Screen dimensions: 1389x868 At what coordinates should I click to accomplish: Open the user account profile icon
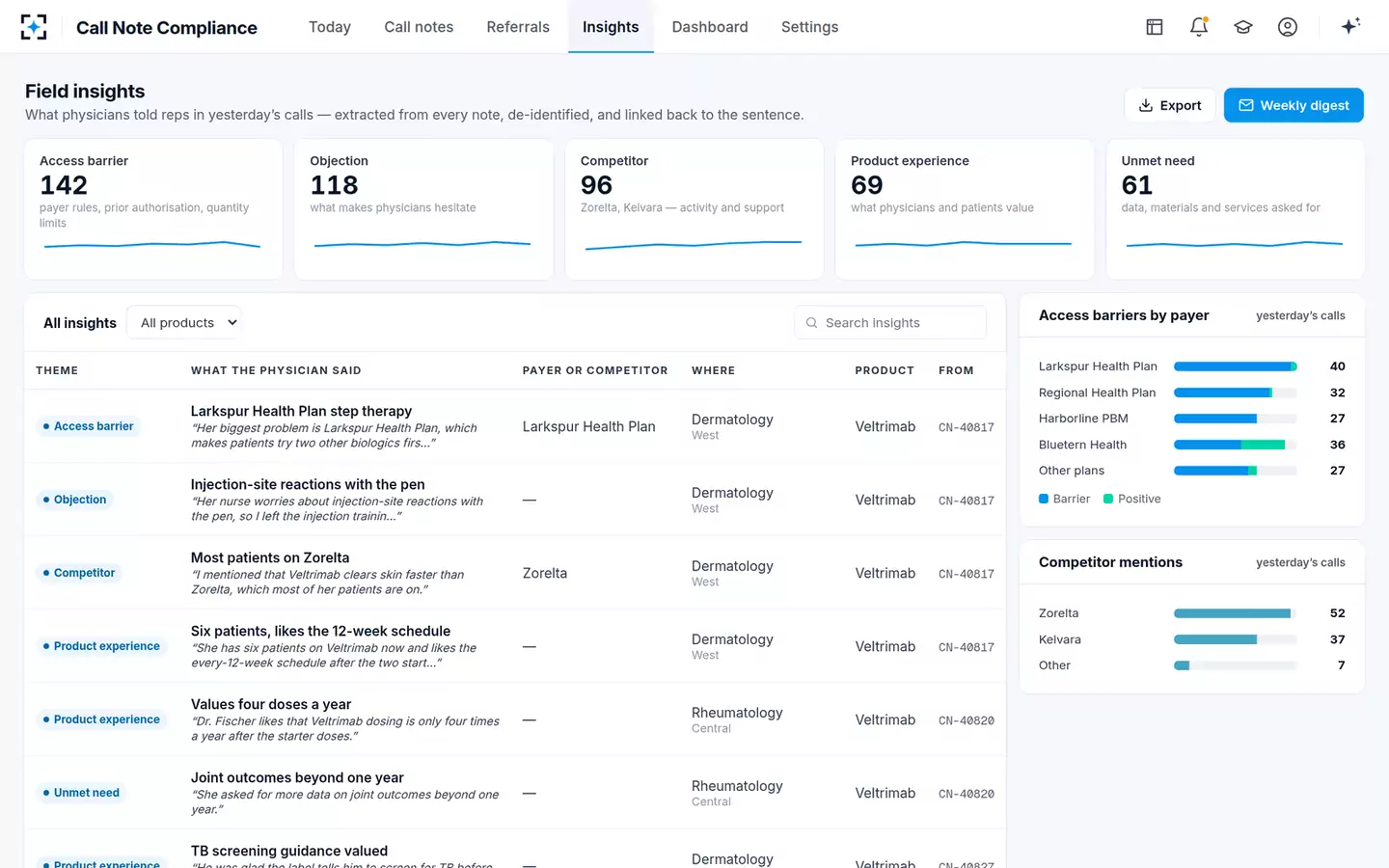(x=1288, y=27)
